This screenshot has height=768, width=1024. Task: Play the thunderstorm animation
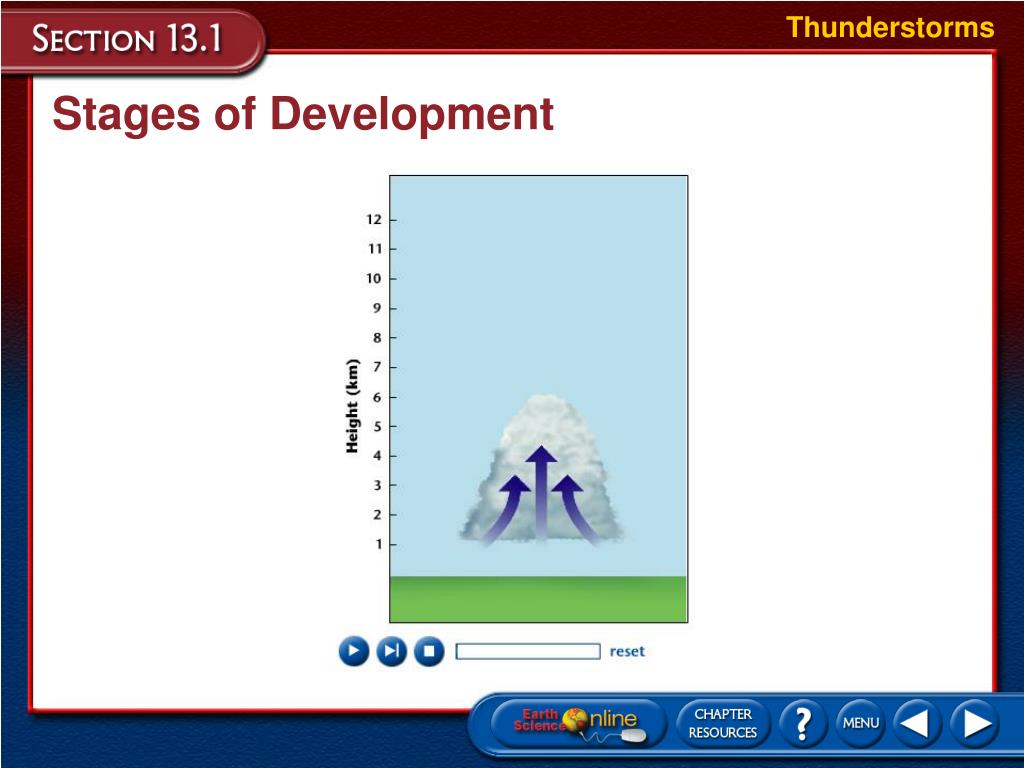tap(354, 651)
